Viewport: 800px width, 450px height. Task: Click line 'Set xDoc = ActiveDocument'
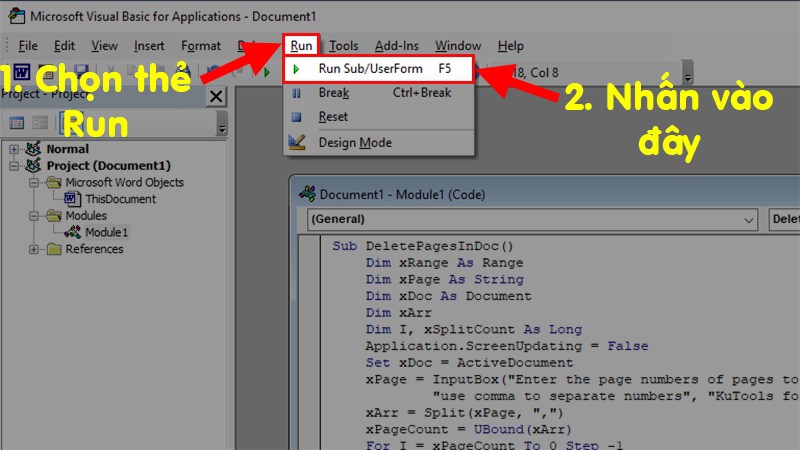469,363
